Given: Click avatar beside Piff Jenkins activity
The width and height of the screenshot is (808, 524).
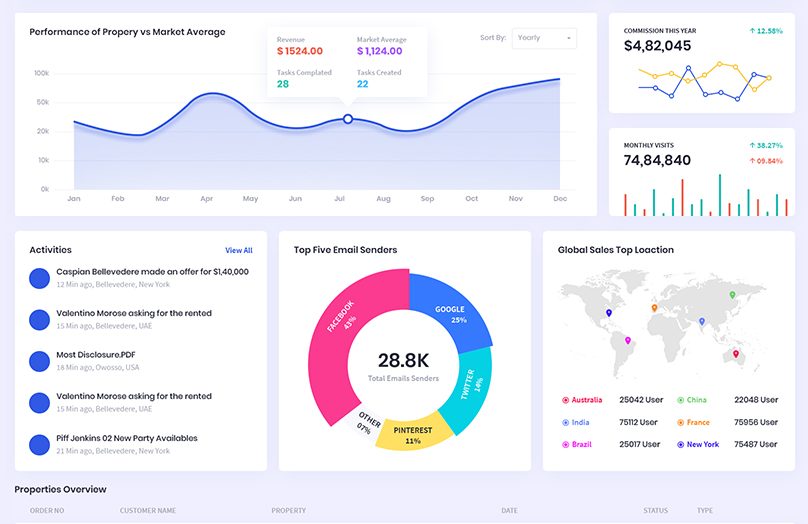Looking at the screenshot, I should [39, 445].
